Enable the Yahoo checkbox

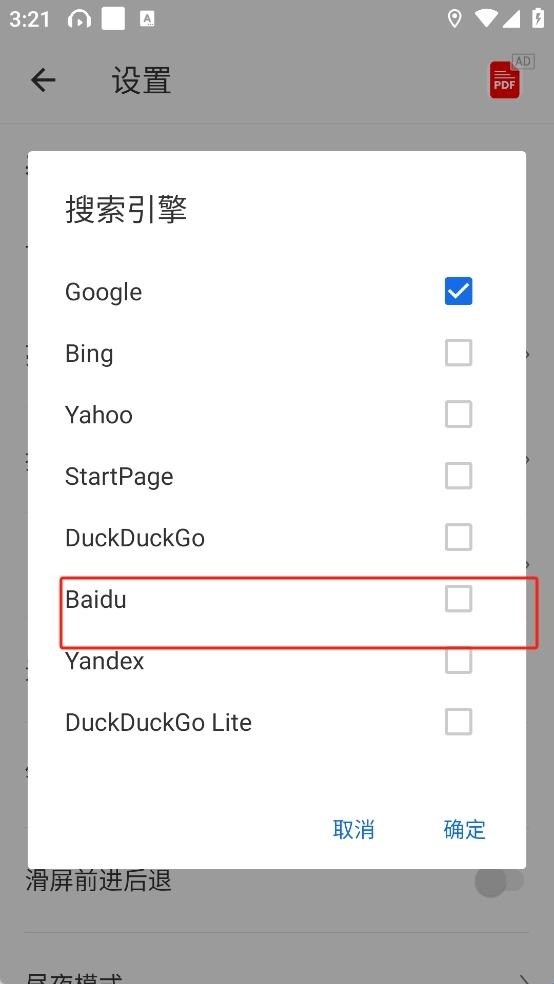click(x=459, y=414)
